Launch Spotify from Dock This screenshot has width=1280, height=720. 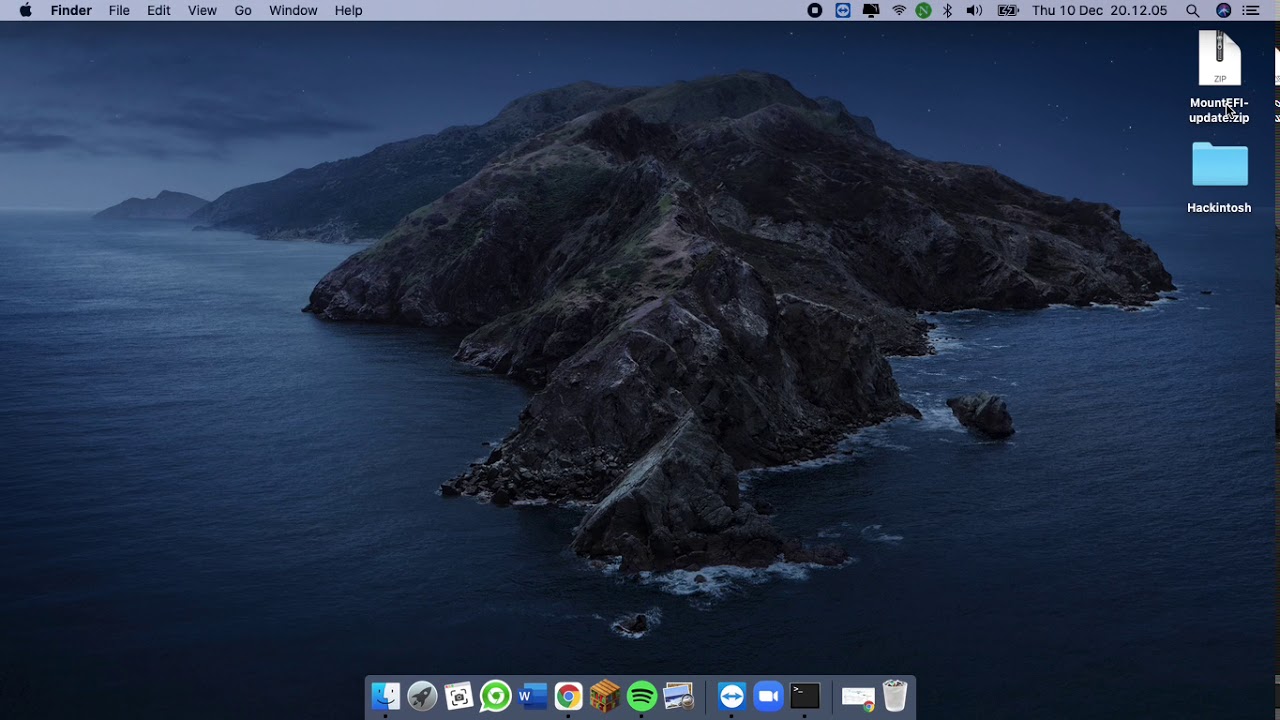click(642, 696)
